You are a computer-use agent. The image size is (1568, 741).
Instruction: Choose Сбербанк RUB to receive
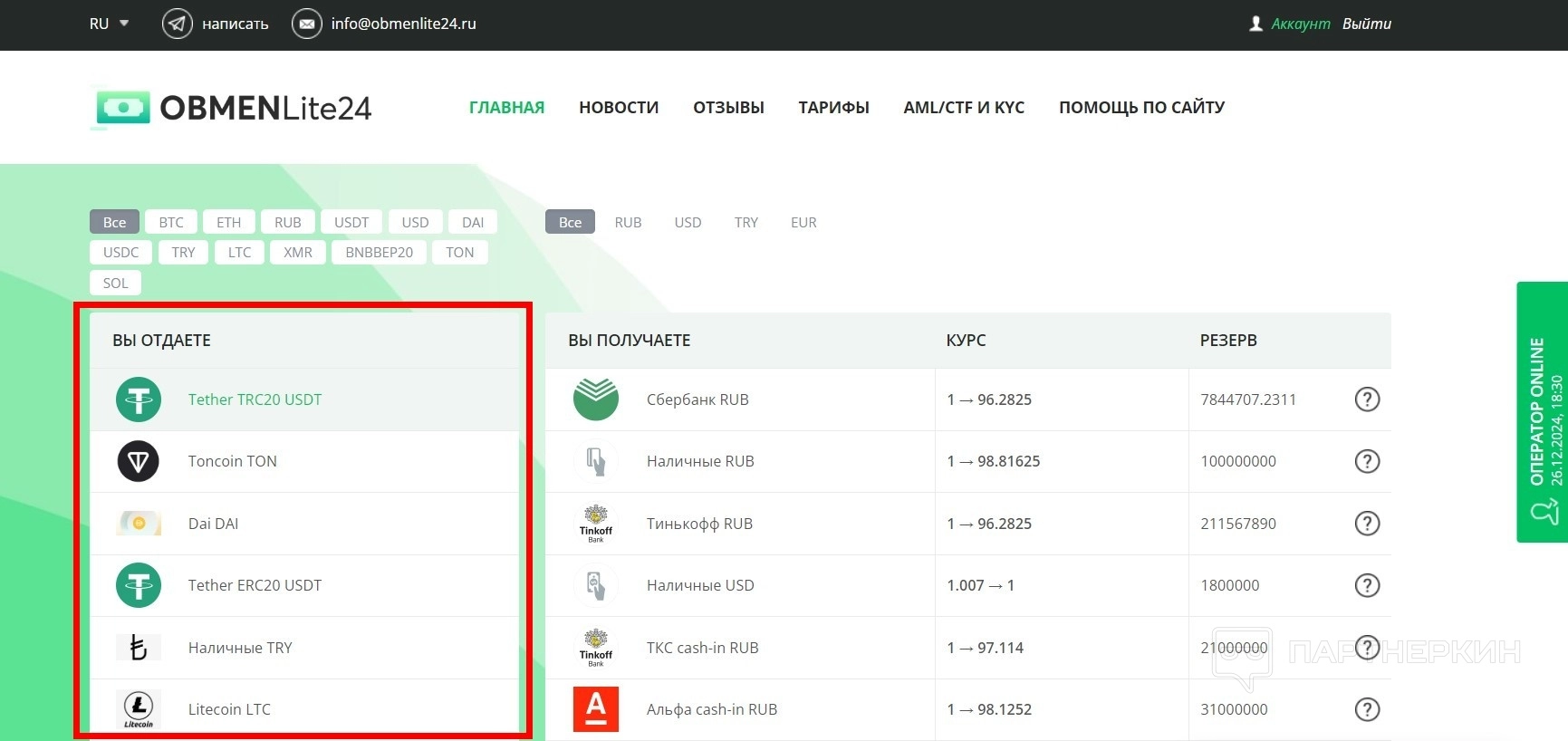click(968, 399)
